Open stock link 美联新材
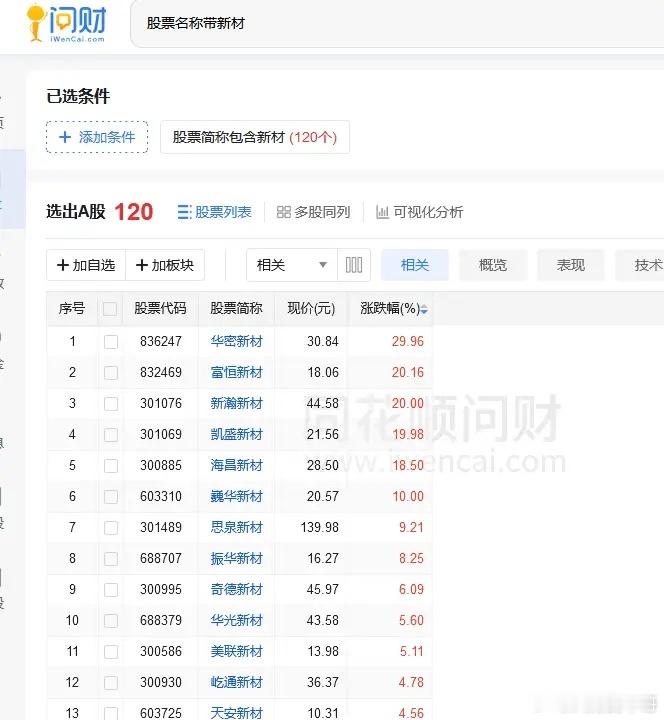 tap(236, 651)
